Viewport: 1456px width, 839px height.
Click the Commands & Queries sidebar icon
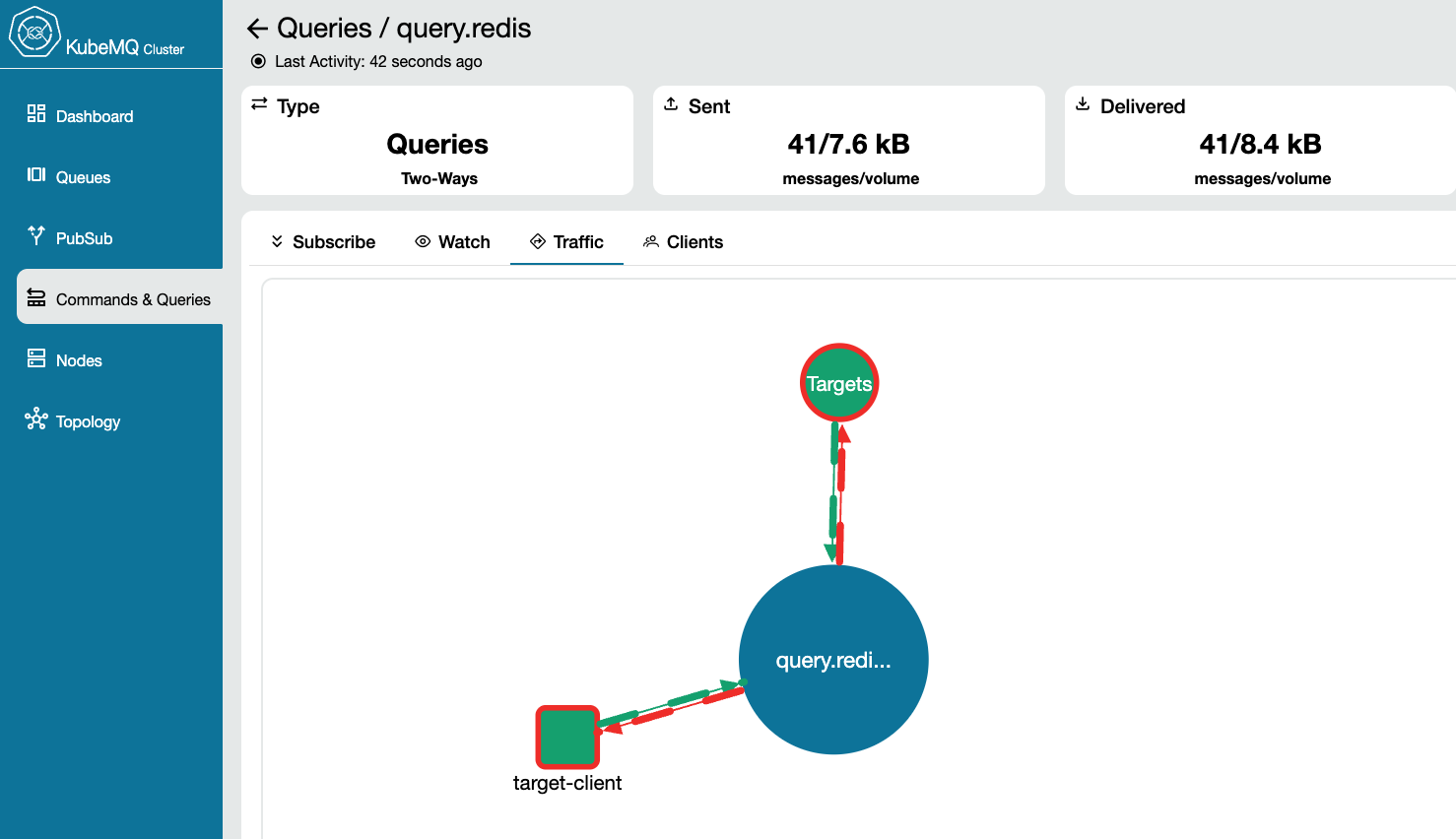point(36,297)
